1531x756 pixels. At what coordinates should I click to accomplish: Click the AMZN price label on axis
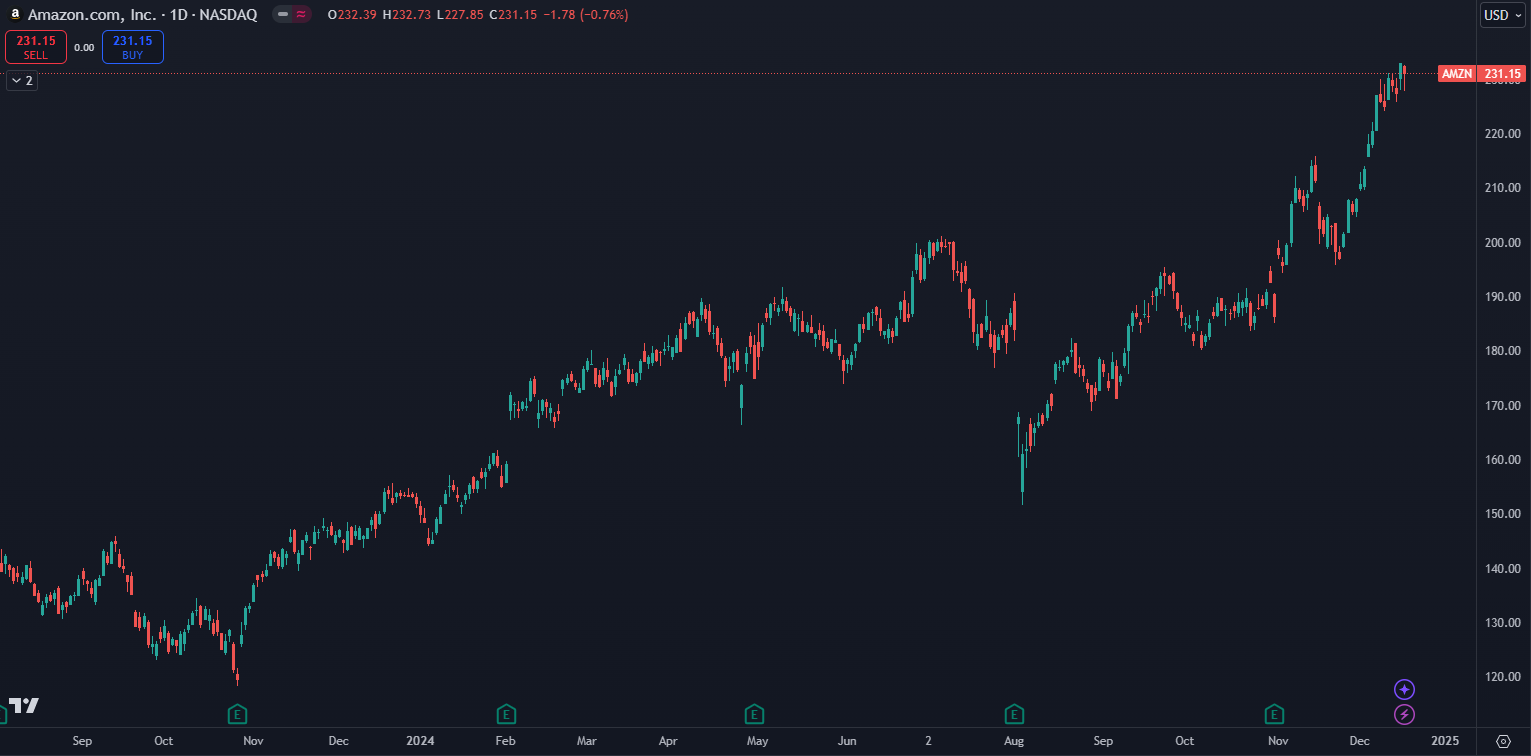pos(1456,74)
